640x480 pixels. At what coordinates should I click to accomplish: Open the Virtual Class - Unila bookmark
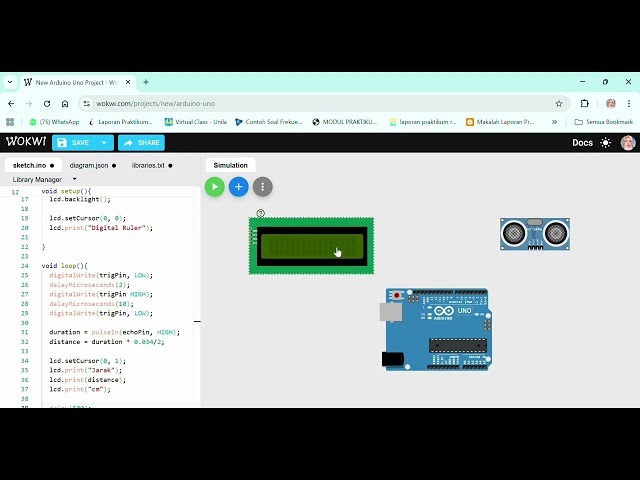196,122
